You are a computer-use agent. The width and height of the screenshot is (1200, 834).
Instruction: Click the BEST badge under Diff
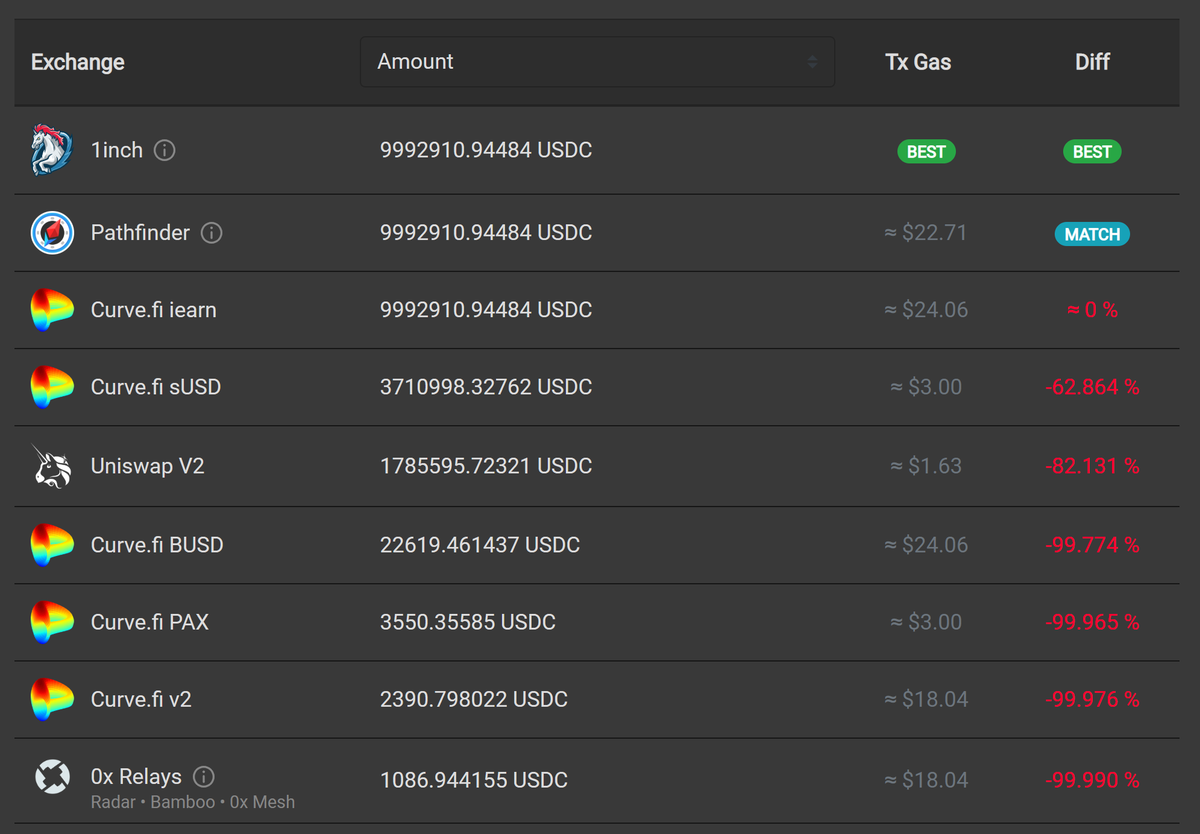pyautogui.click(x=1092, y=152)
